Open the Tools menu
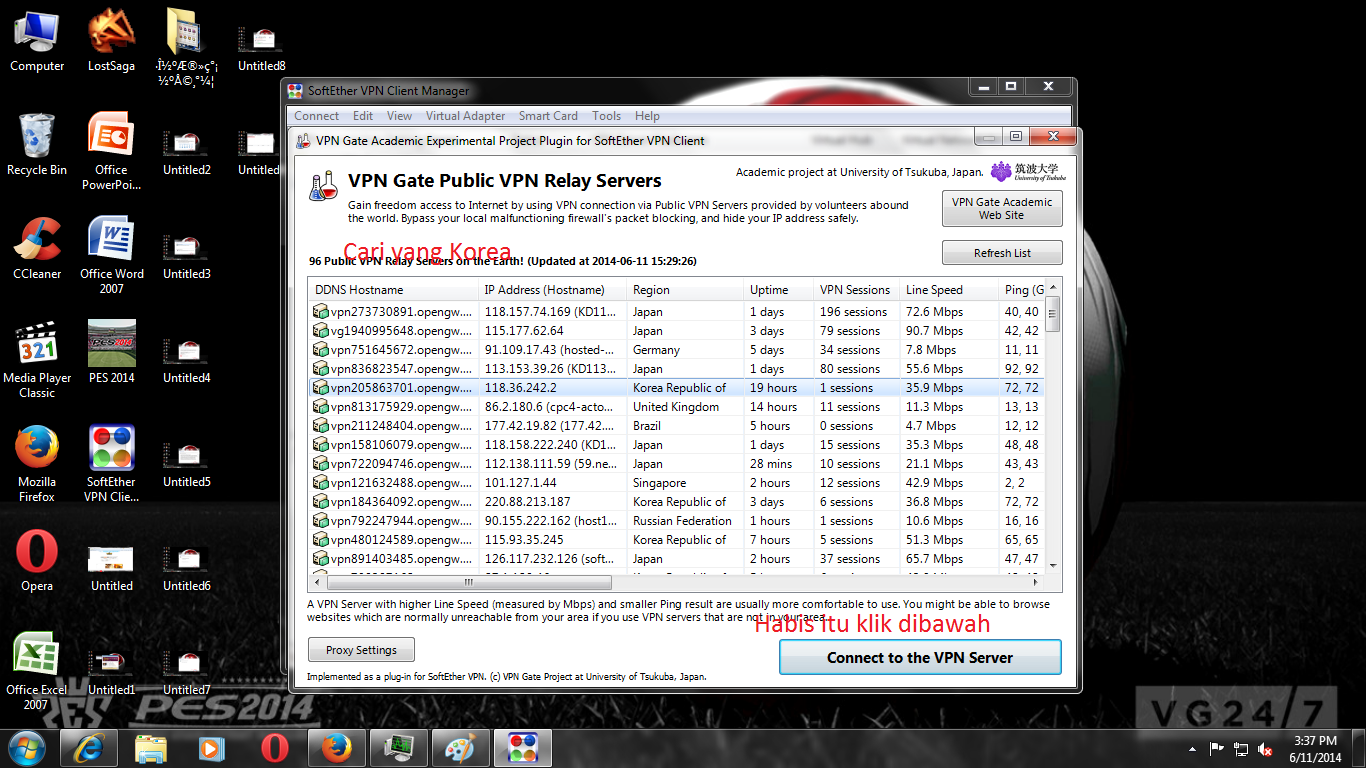The image size is (1366, 768). click(x=606, y=116)
